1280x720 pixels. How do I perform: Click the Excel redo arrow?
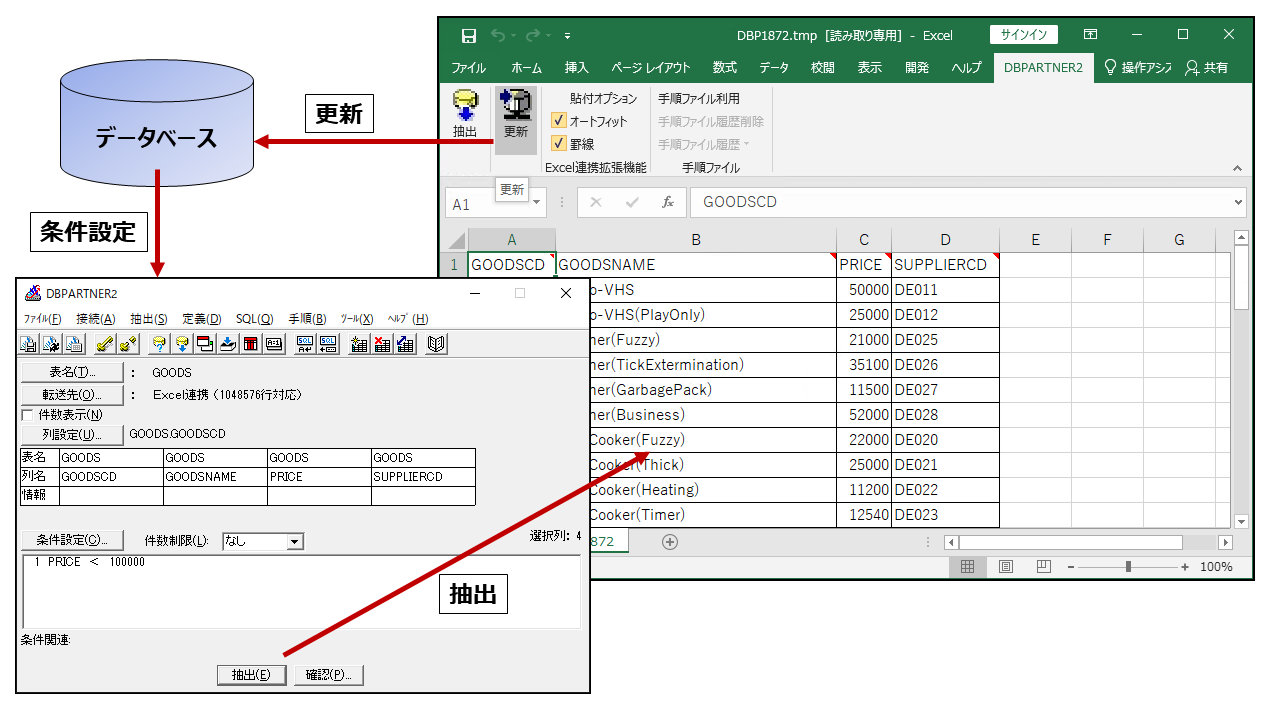tap(531, 36)
